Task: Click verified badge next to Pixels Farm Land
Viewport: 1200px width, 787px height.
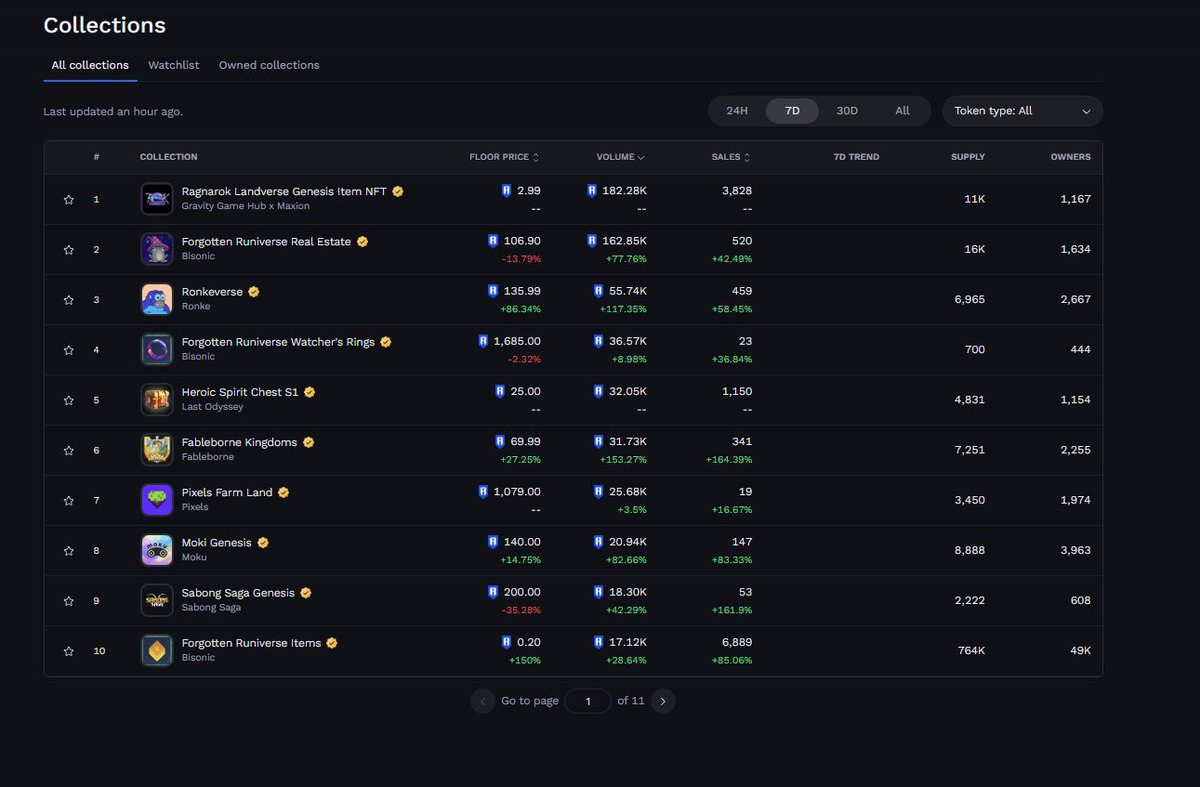Action: click(284, 493)
